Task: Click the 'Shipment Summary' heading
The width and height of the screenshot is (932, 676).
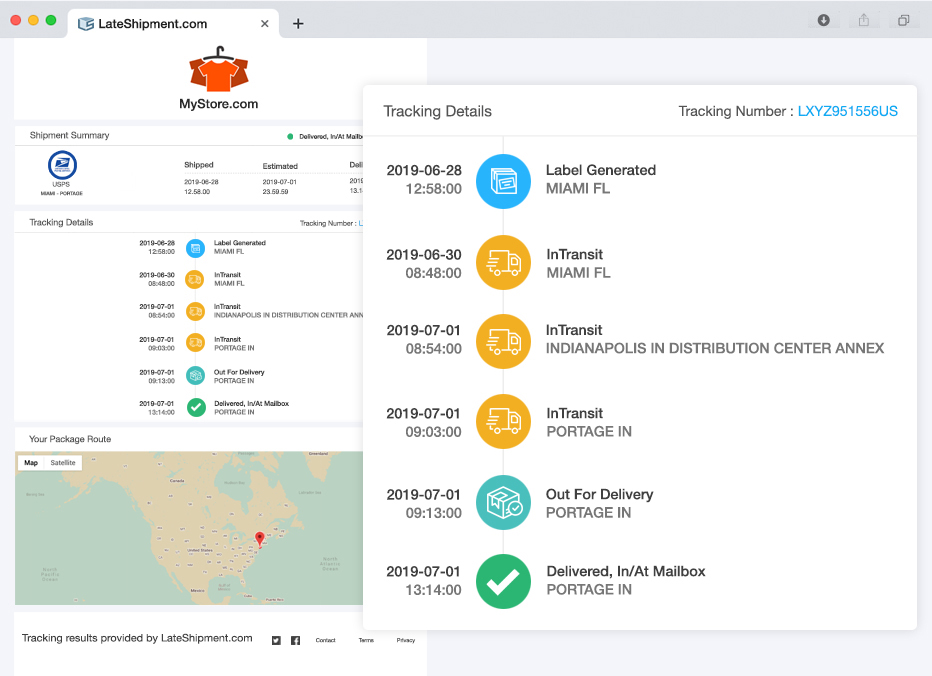Action: (70, 136)
